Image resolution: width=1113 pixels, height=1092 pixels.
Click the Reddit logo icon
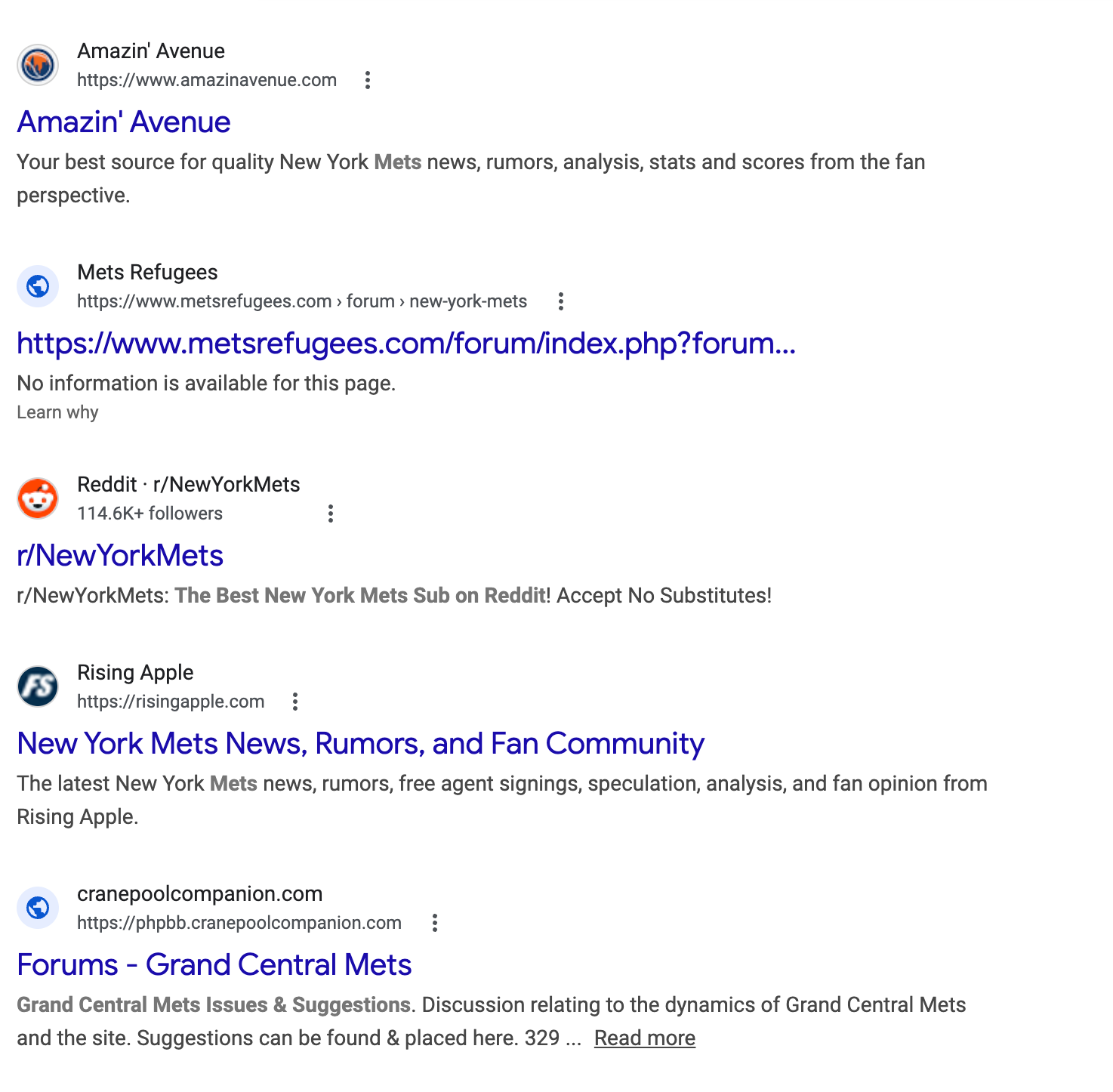point(38,498)
